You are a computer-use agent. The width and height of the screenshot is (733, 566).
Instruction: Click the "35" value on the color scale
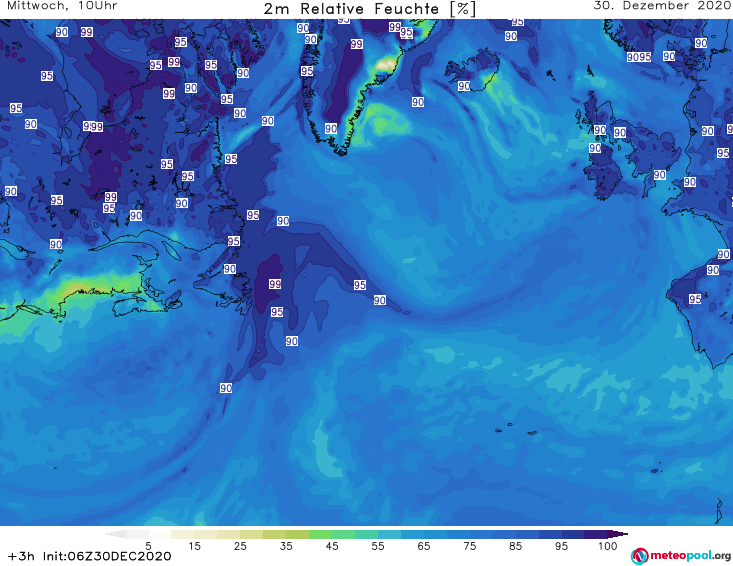(x=286, y=546)
